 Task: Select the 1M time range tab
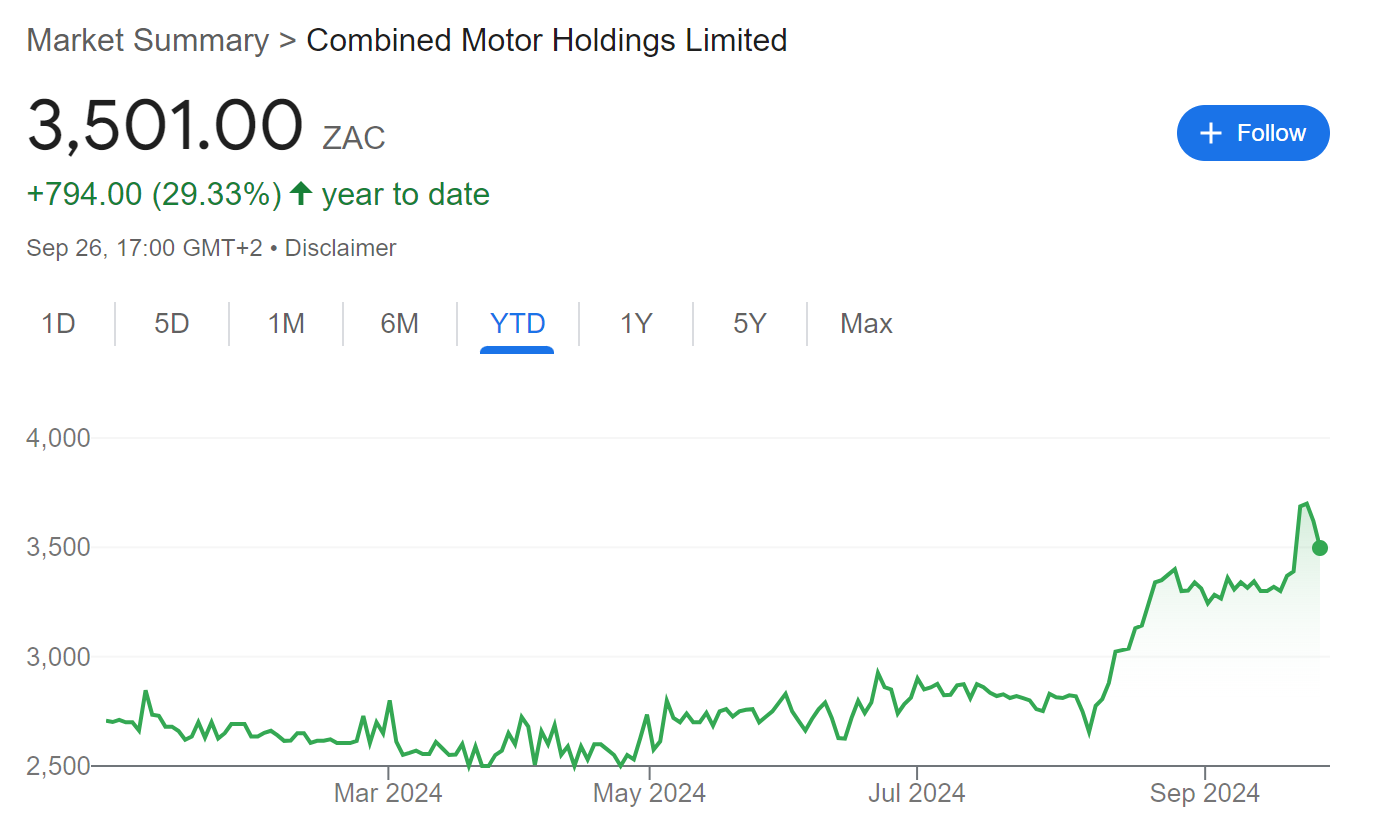click(286, 324)
